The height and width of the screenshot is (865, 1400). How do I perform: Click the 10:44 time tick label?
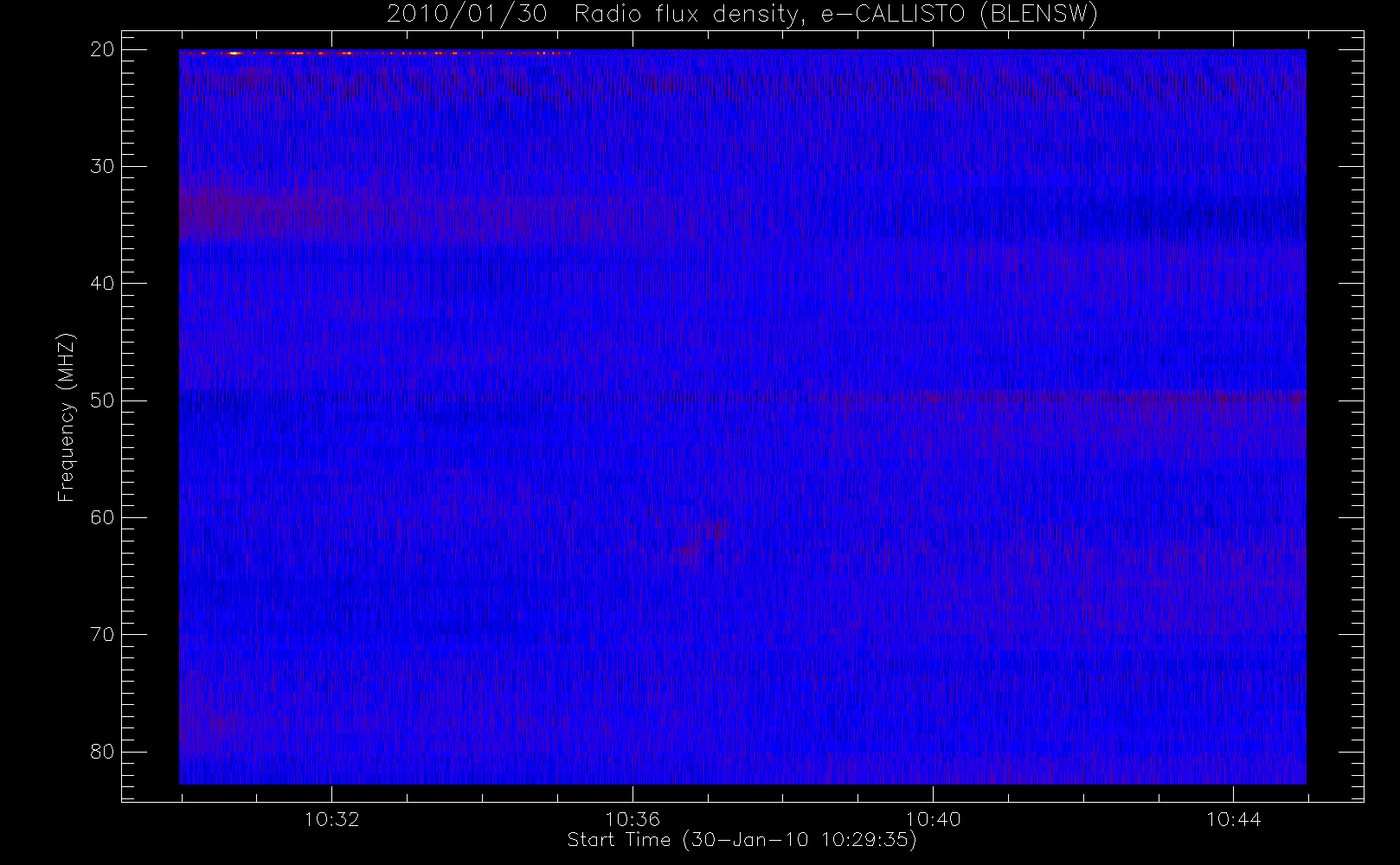point(1233,819)
